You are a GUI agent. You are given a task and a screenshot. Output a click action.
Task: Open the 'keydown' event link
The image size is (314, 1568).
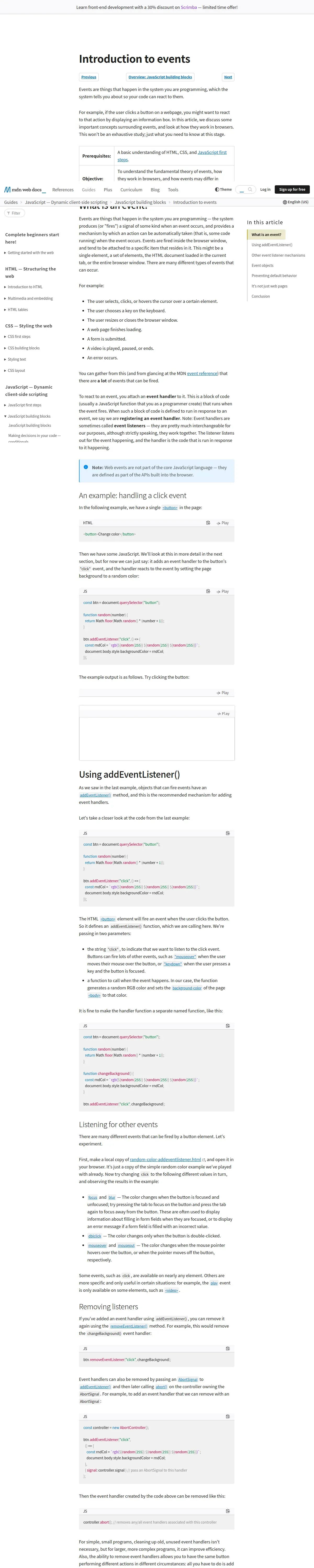pos(172,964)
